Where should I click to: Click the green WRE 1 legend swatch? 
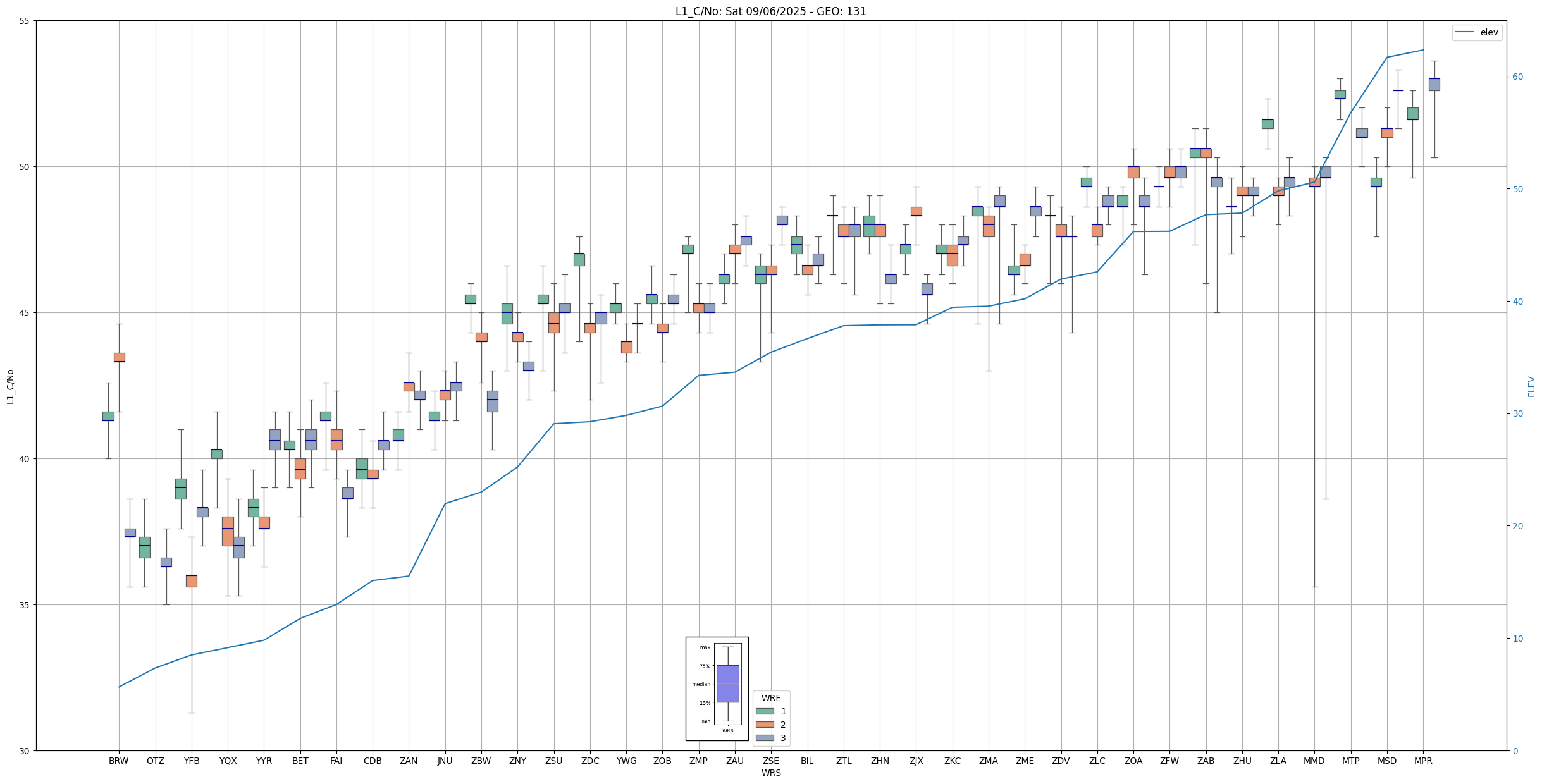coord(765,711)
